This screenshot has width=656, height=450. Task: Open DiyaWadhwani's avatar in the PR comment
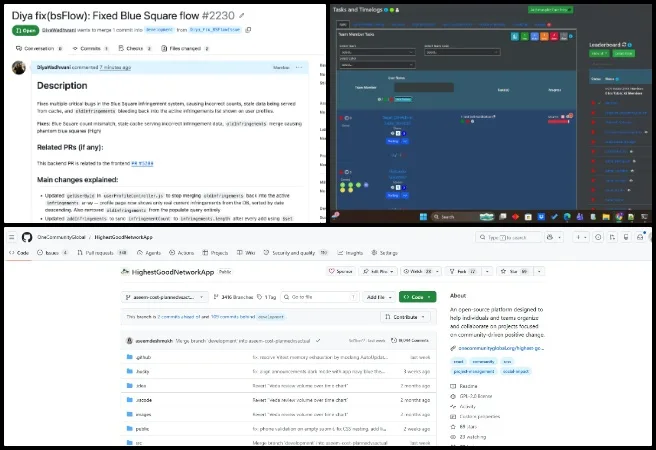[19, 68]
